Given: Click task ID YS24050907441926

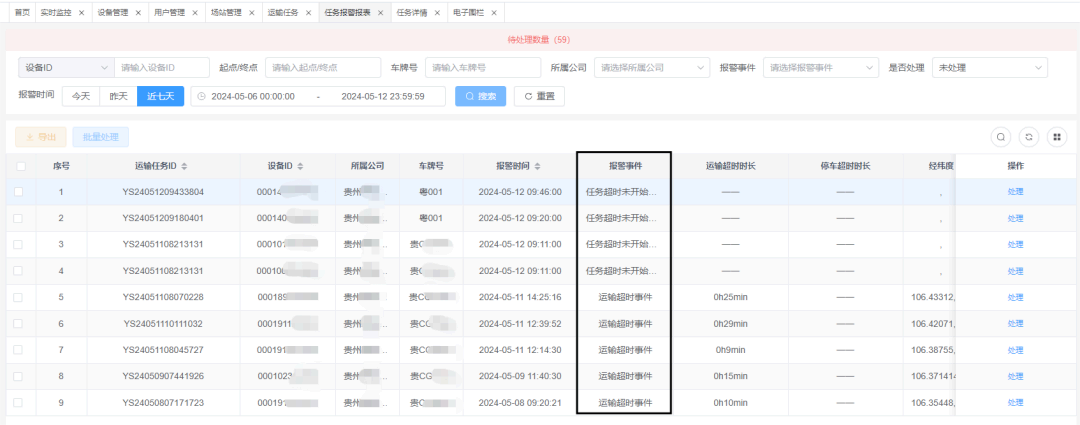Looking at the screenshot, I should tap(163, 376).
